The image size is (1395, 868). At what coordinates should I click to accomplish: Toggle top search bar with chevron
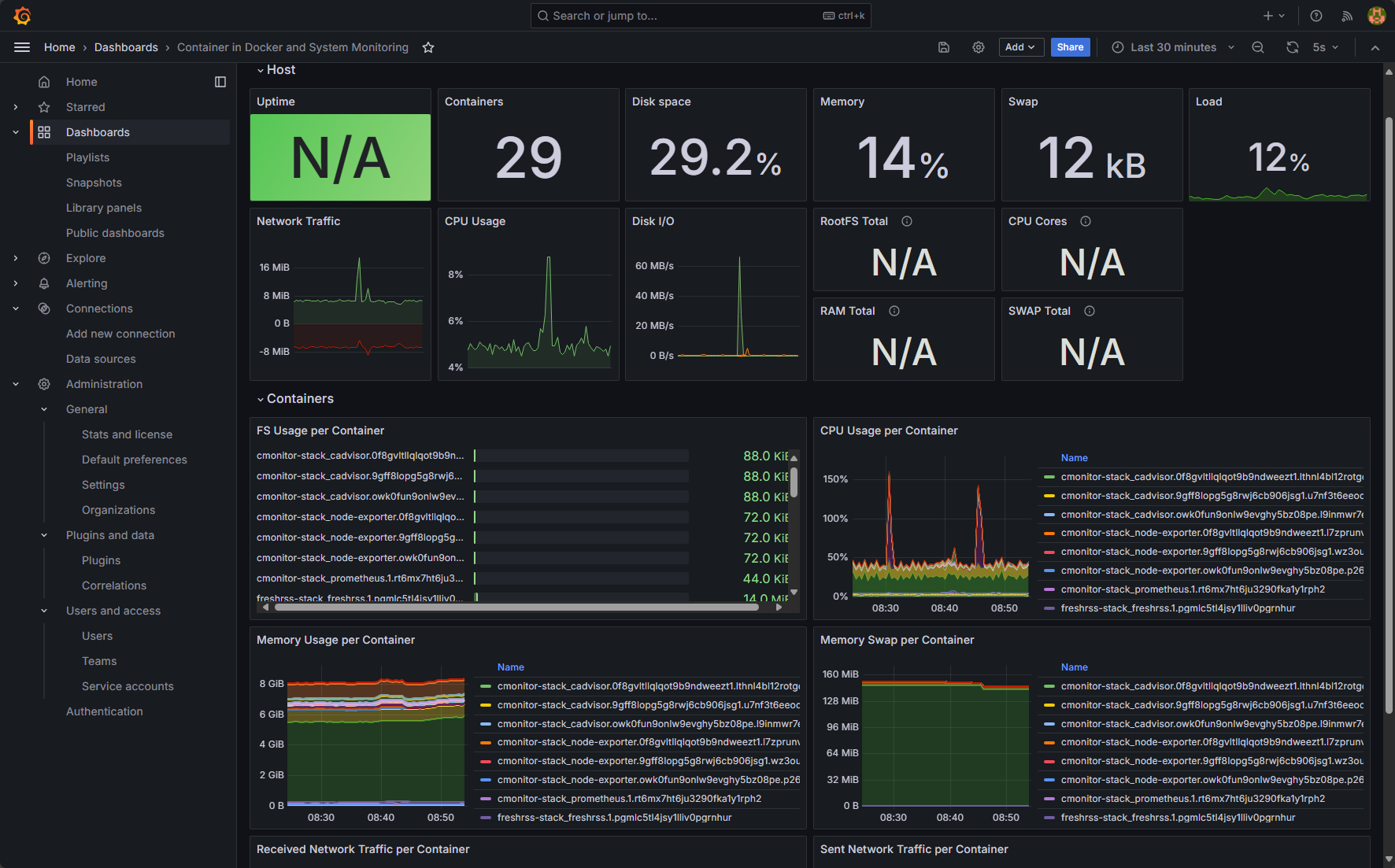(x=1375, y=47)
